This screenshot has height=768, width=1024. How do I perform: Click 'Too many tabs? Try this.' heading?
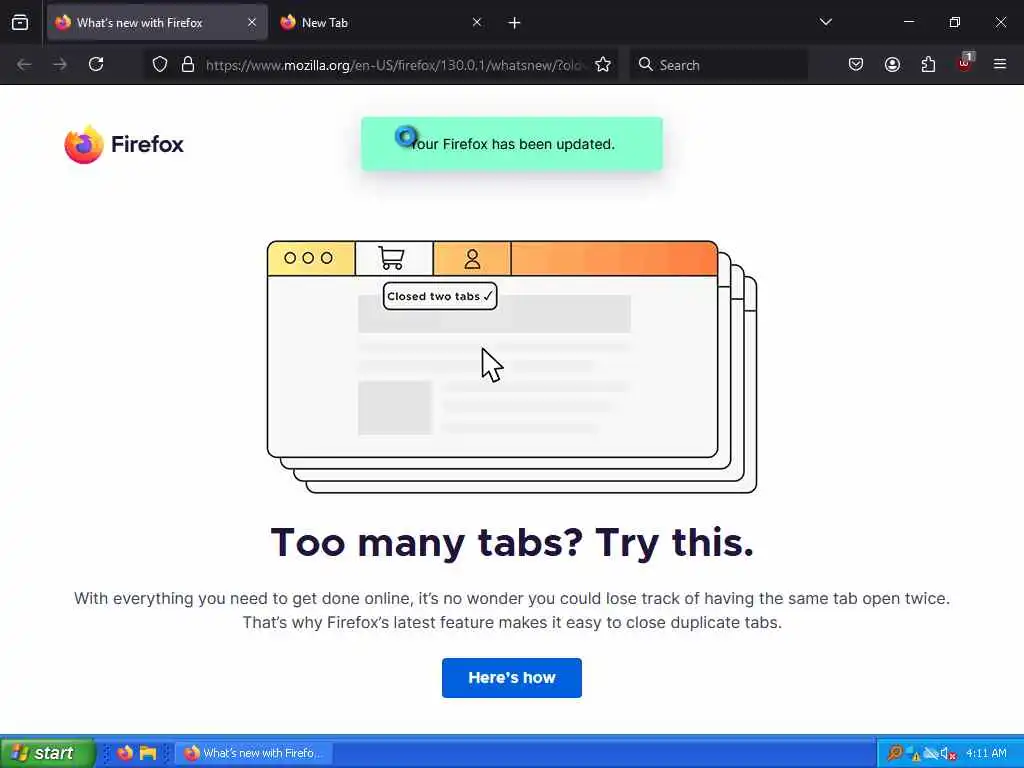click(512, 542)
